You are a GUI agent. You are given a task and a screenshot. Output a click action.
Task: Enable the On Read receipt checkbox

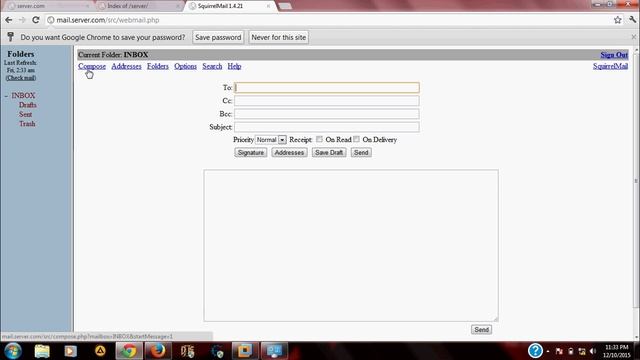coord(319,139)
